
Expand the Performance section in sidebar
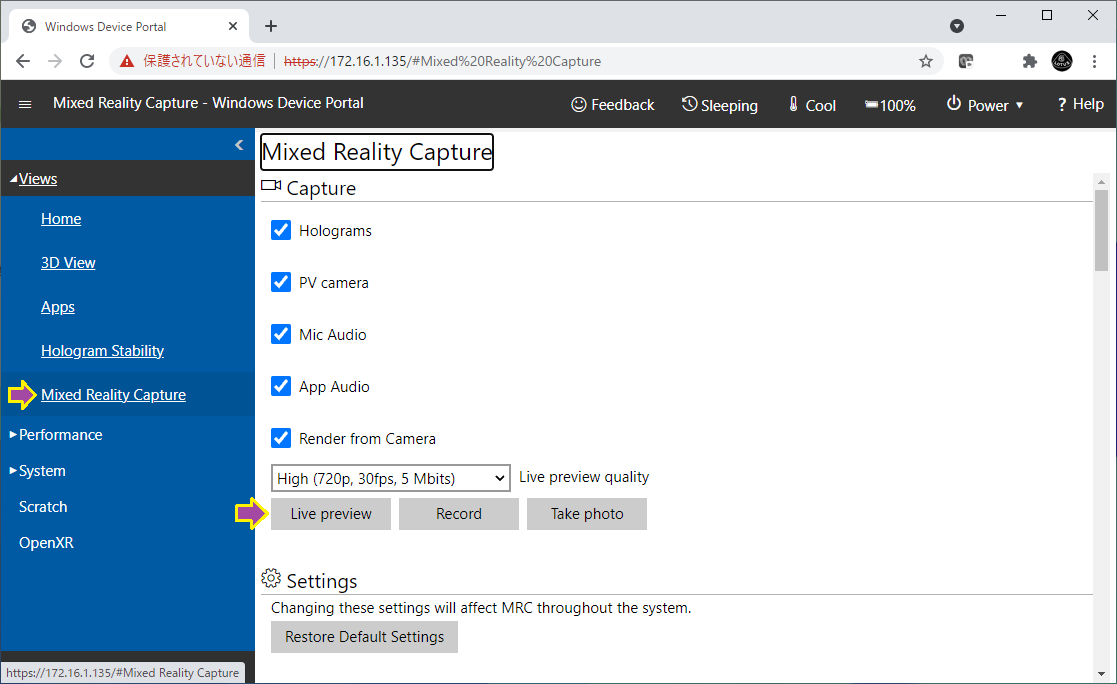point(60,435)
